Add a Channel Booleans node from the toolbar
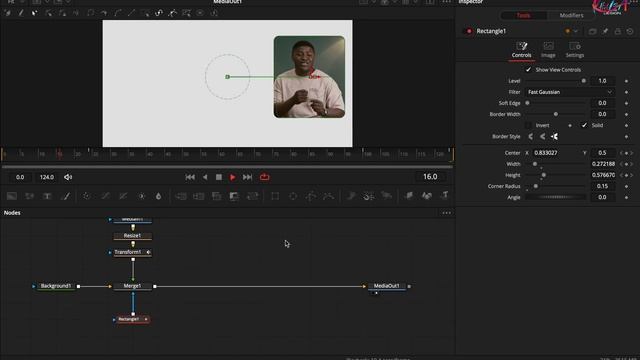 tap(199, 196)
